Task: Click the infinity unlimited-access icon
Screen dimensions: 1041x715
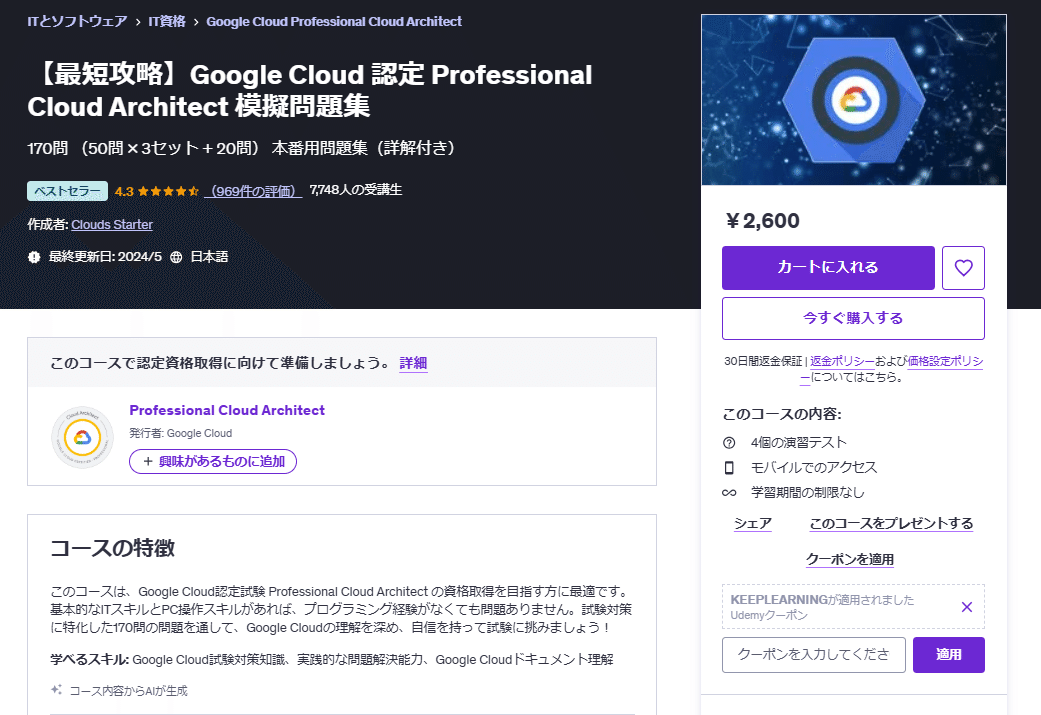Action: point(729,493)
